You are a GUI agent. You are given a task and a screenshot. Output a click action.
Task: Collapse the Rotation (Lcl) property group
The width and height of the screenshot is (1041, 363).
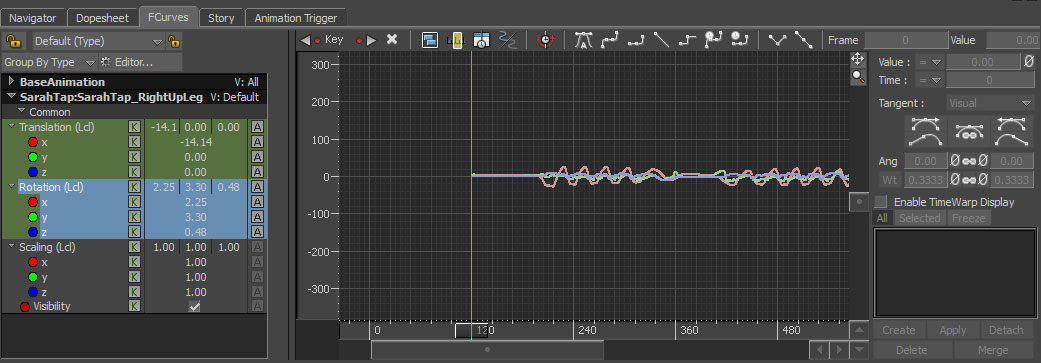pos(11,187)
